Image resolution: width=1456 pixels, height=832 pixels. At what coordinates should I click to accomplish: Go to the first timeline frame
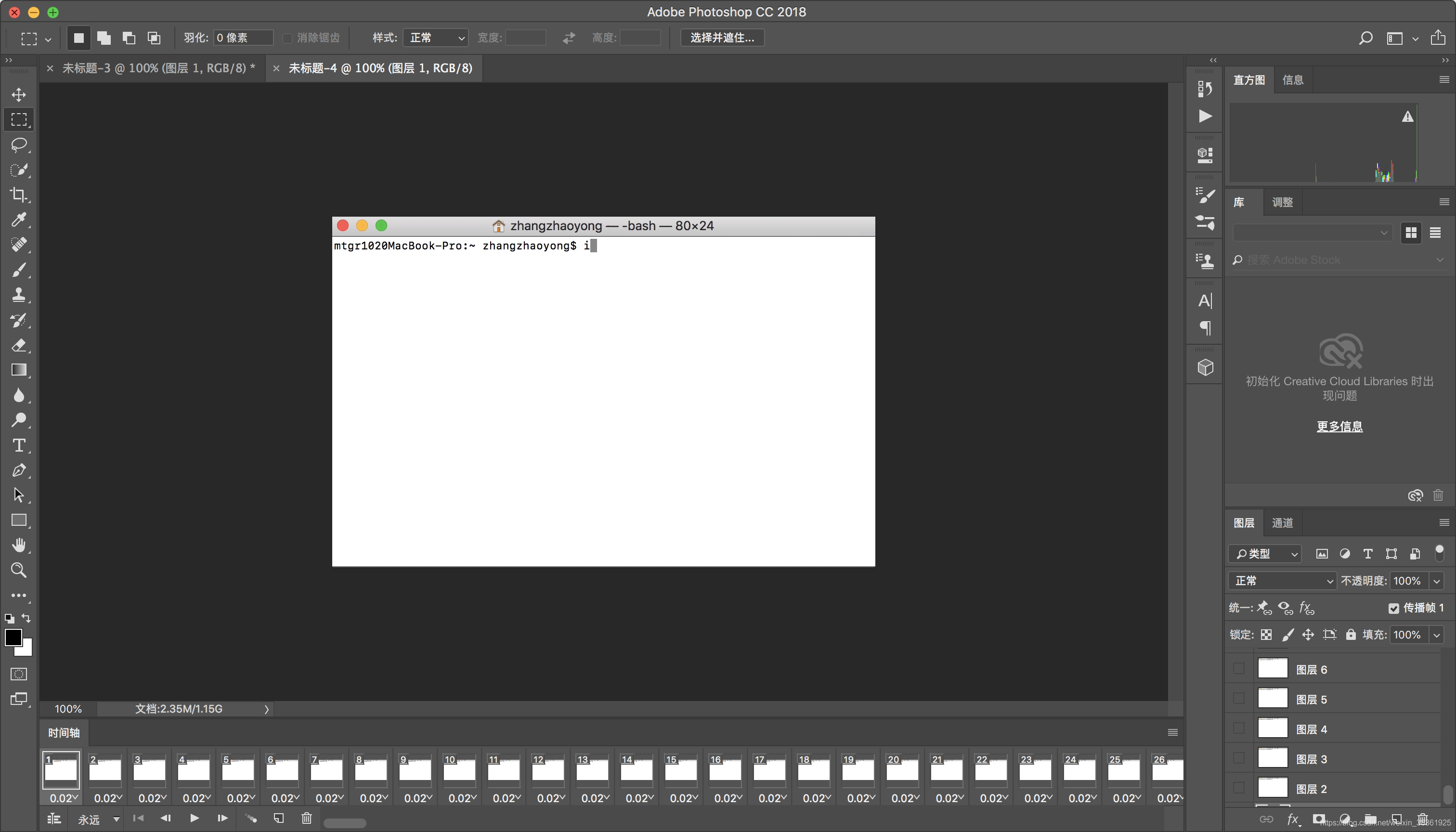pyautogui.click(x=138, y=819)
